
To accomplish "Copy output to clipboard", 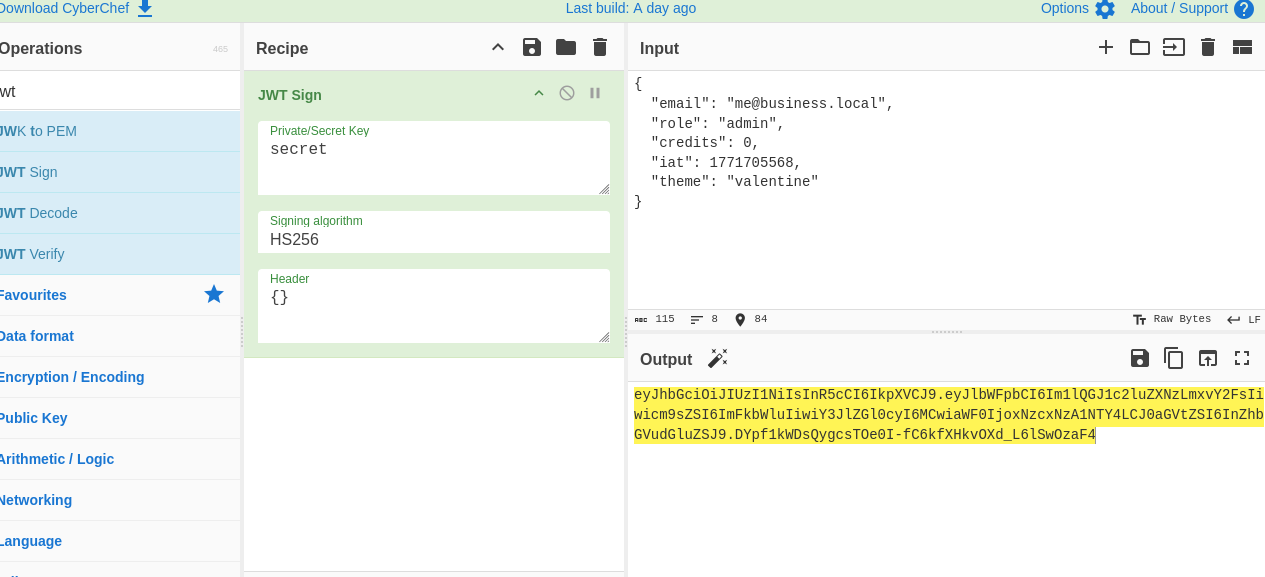I will (1173, 358).
